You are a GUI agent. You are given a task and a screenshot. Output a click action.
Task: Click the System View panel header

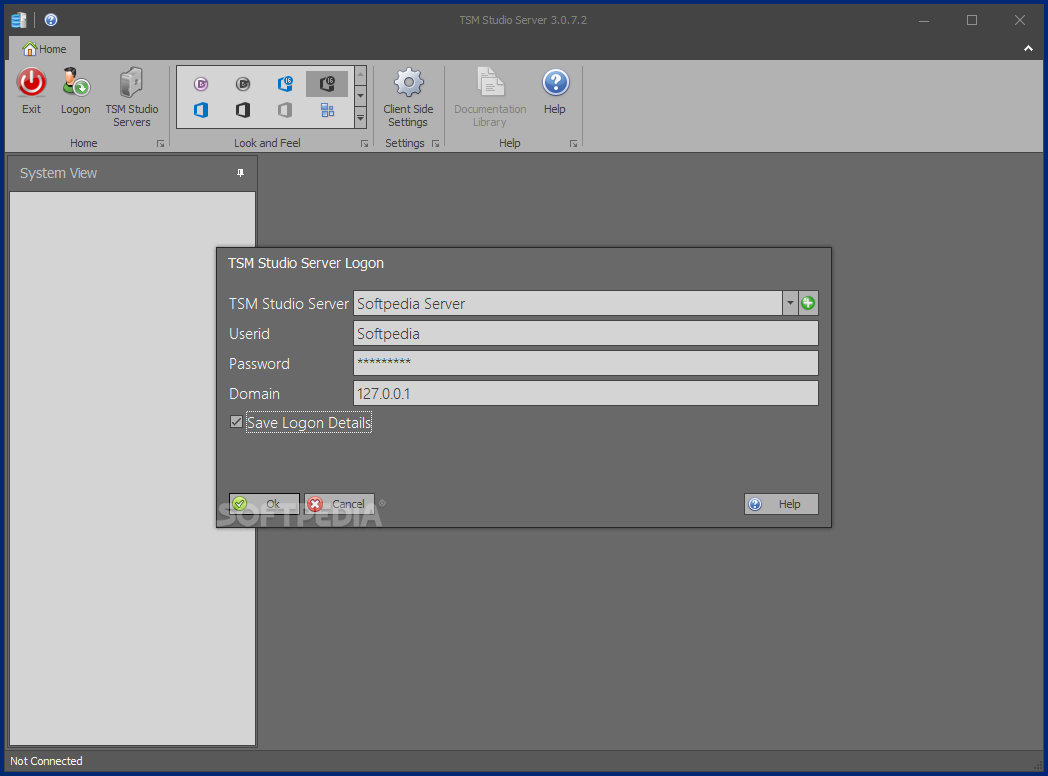click(x=132, y=173)
